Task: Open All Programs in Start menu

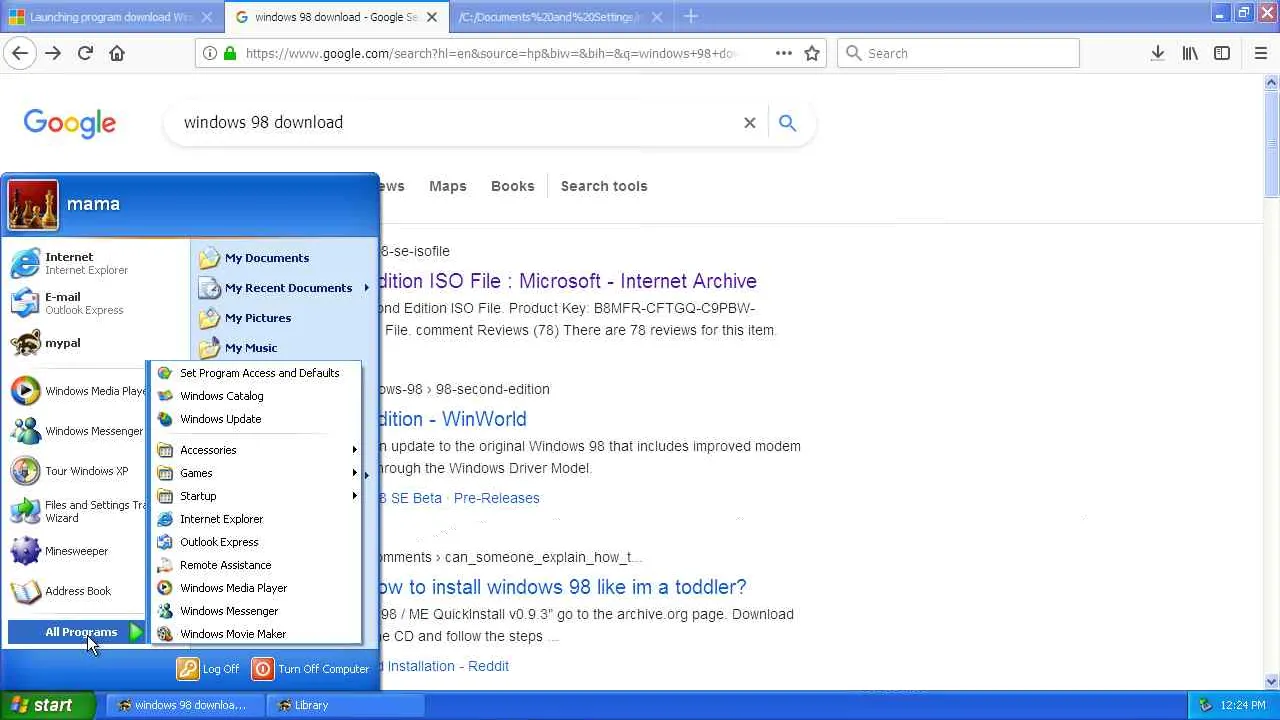Action: (78, 632)
